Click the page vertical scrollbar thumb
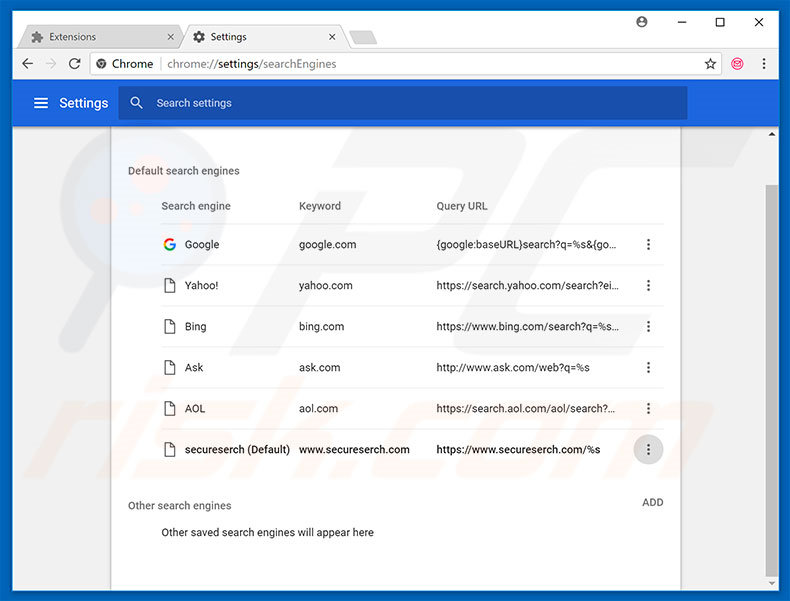The width and height of the screenshot is (790, 601). [772, 380]
